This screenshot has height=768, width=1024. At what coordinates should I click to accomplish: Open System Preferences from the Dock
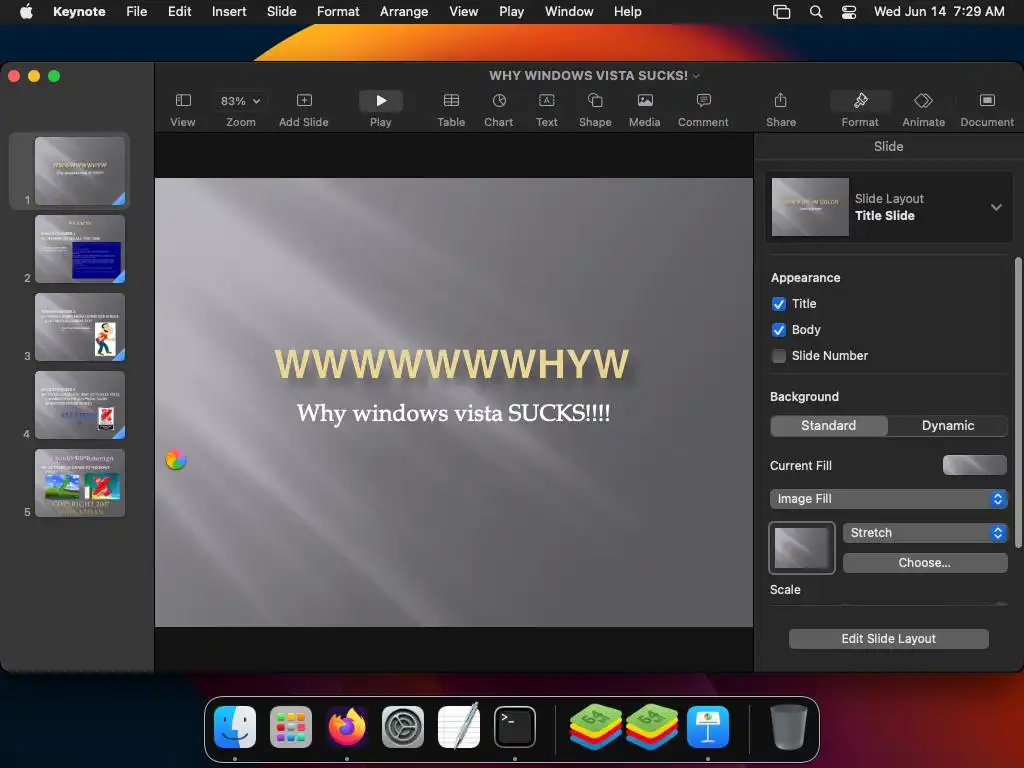point(403,726)
